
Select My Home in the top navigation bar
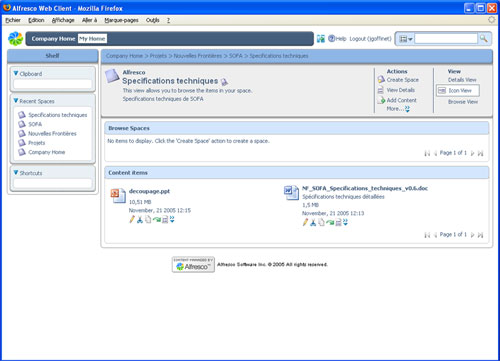pyautogui.click(x=92, y=39)
